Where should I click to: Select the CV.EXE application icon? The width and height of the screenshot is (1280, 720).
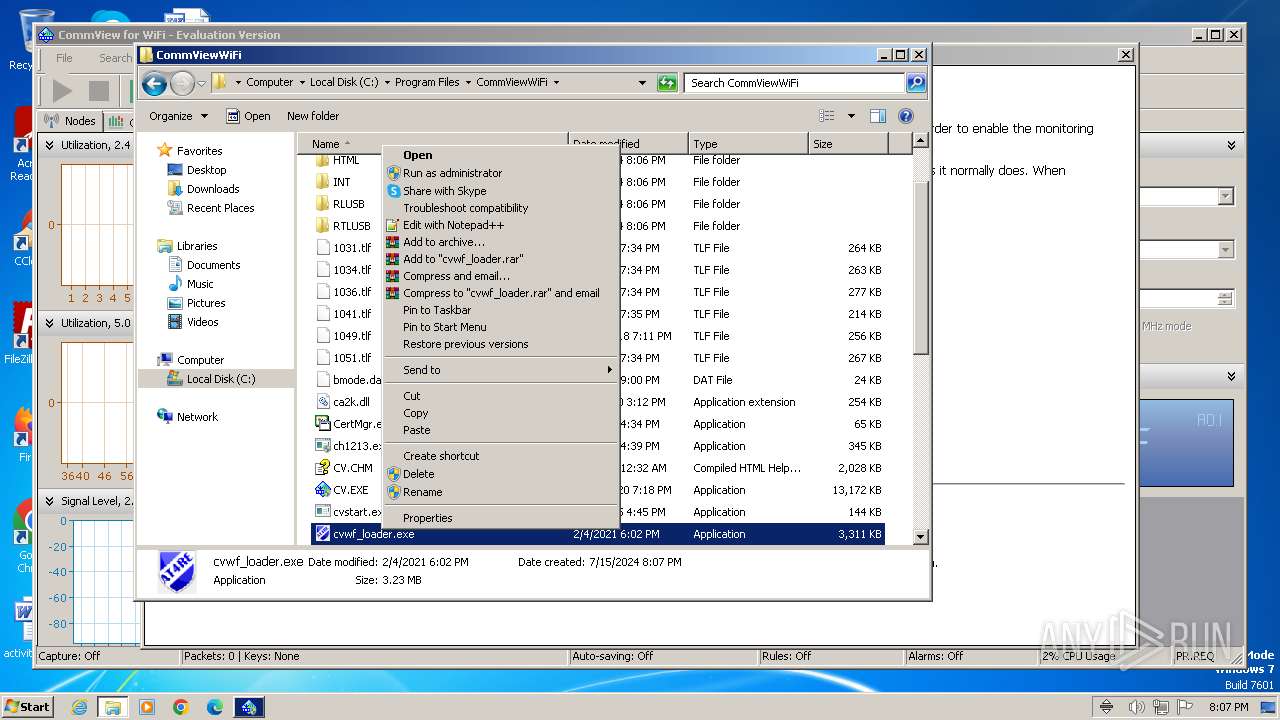pos(322,490)
